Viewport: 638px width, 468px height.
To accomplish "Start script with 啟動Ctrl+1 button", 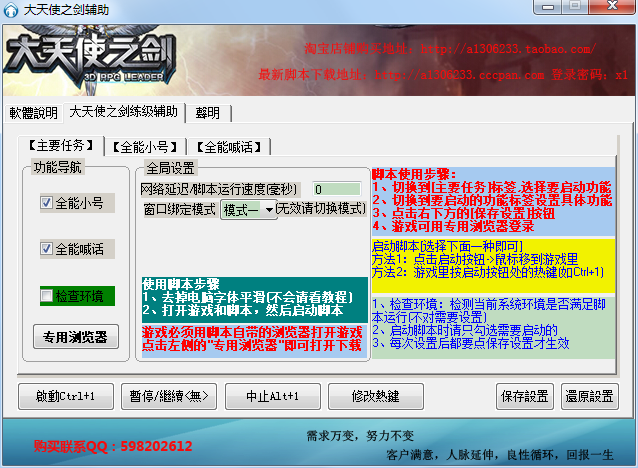I will (66, 396).
